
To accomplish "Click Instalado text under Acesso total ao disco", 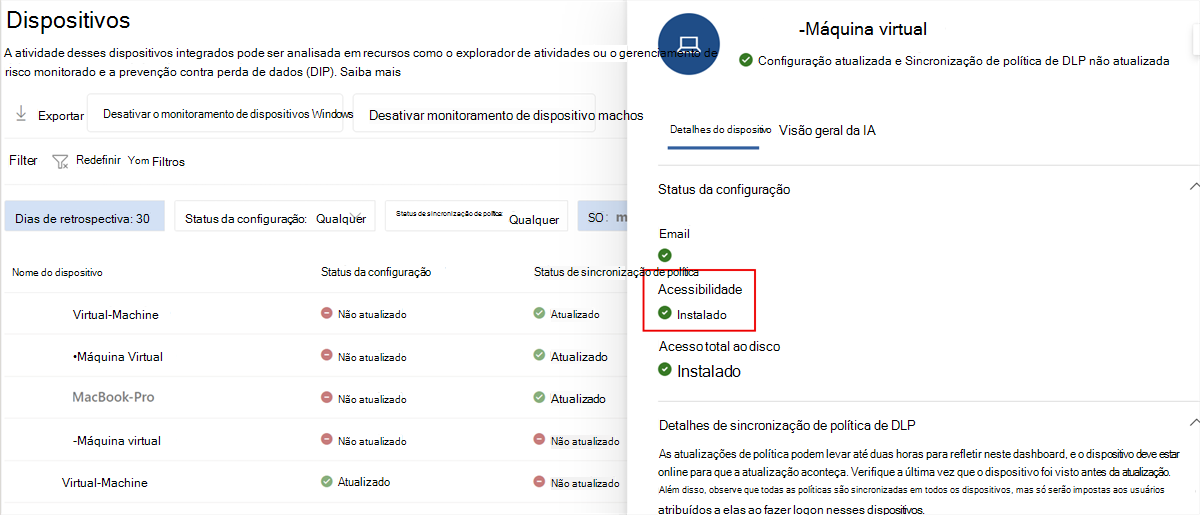I will click(709, 371).
